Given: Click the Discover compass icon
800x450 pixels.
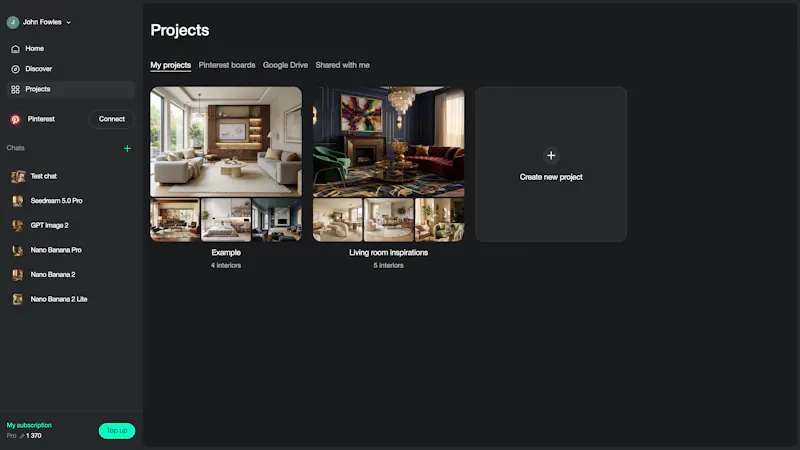Looking at the screenshot, I should click(x=15, y=69).
